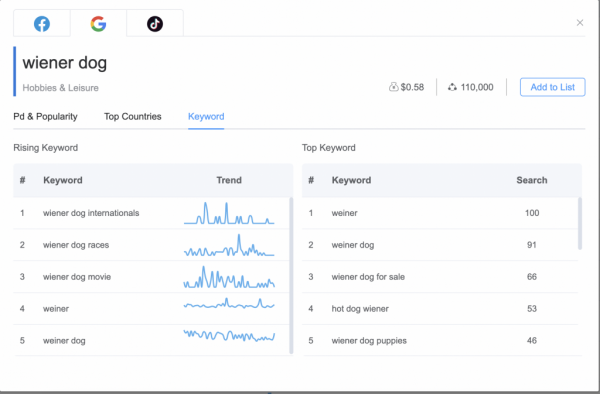Add wiener dog to list
Viewport: 600px width, 394px height.
coord(552,87)
